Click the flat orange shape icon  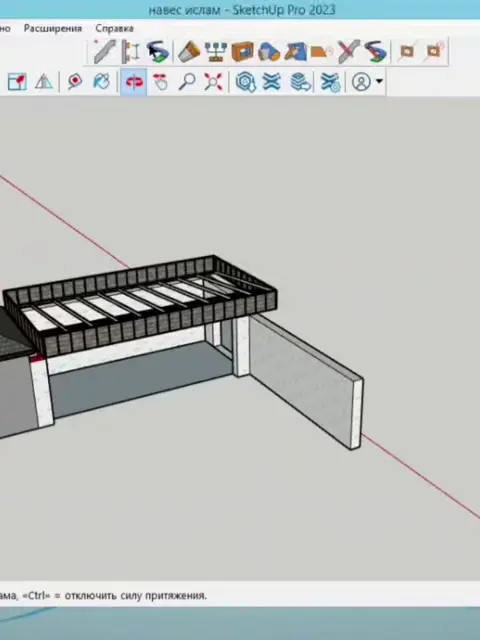pos(322,51)
